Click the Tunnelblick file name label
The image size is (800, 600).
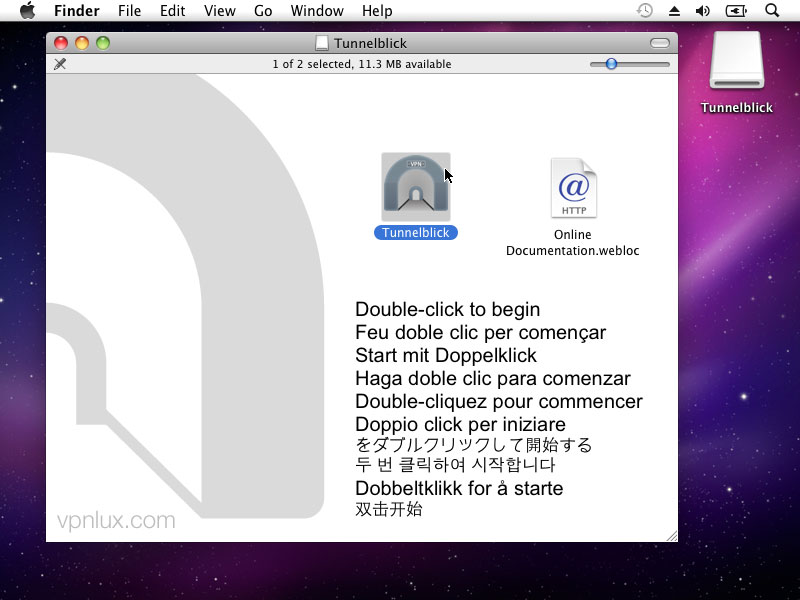[x=416, y=233]
